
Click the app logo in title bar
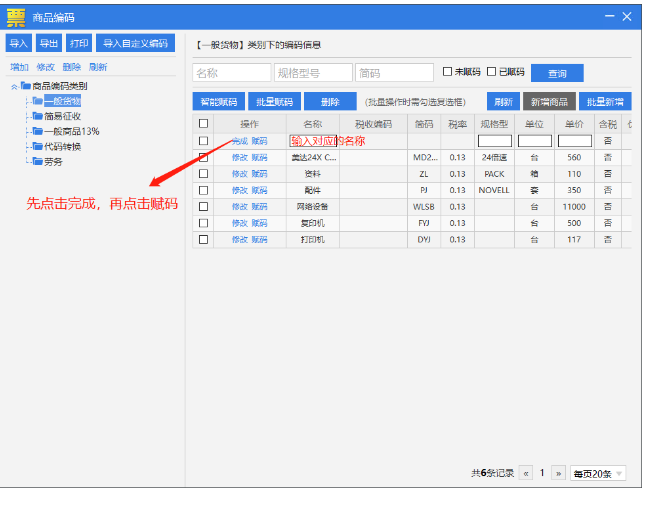[x=16, y=16]
